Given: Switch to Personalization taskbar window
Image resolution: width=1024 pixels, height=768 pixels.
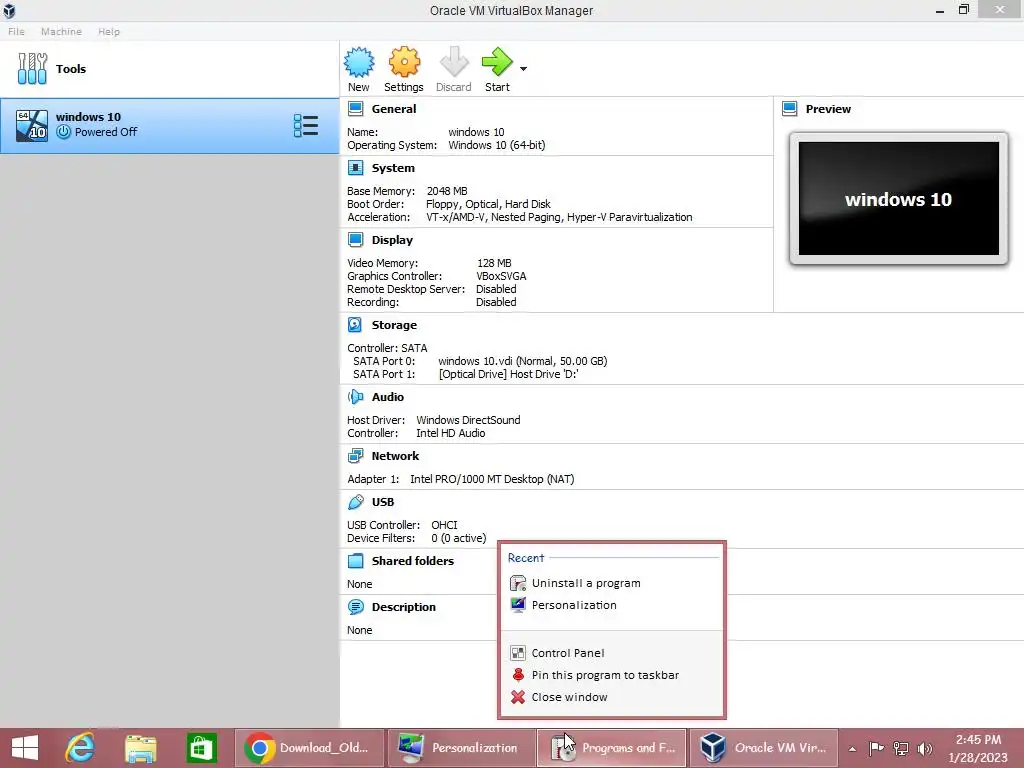Looking at the screenshot, I should pyautogui.click(x=460, y=748).
